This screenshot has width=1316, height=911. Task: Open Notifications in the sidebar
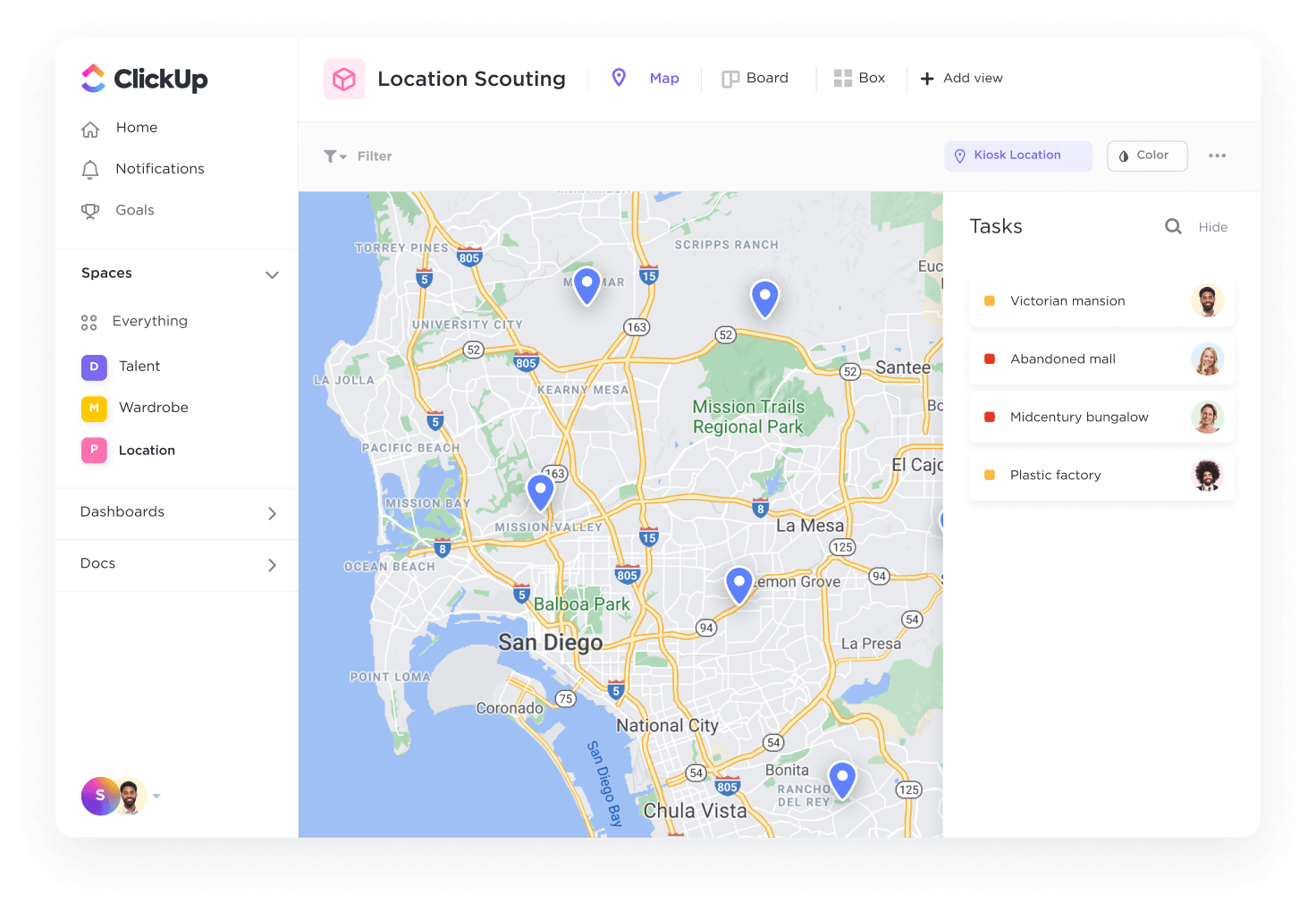pyautogui.click(x=160, y=169)
